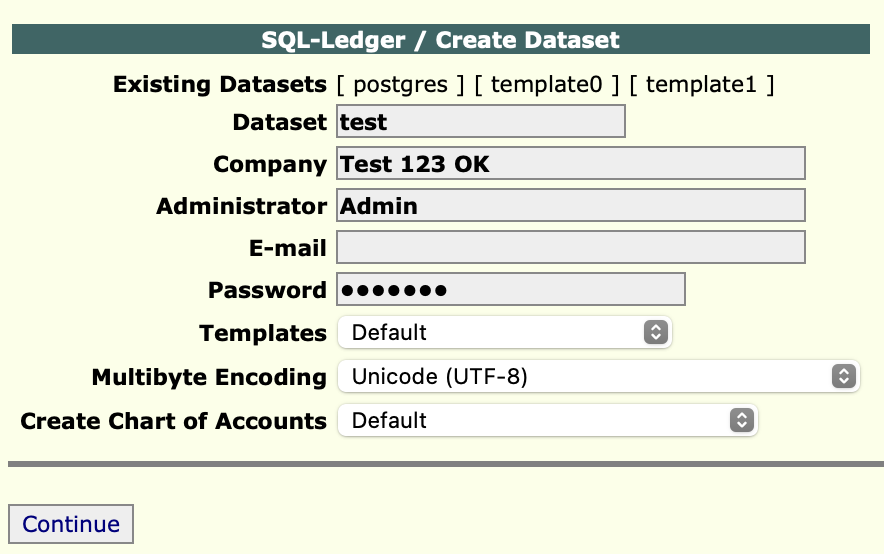The height and width of the screenshot is (554, 884).
Task: Click the Company field with "Test 123 OK"
Action: click(x=570, y=163)
